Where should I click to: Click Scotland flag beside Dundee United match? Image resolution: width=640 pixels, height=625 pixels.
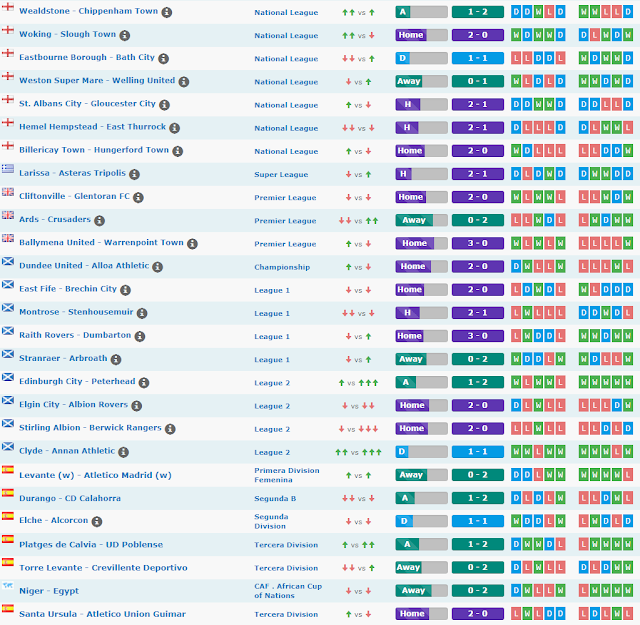click(x=7, y=261)
